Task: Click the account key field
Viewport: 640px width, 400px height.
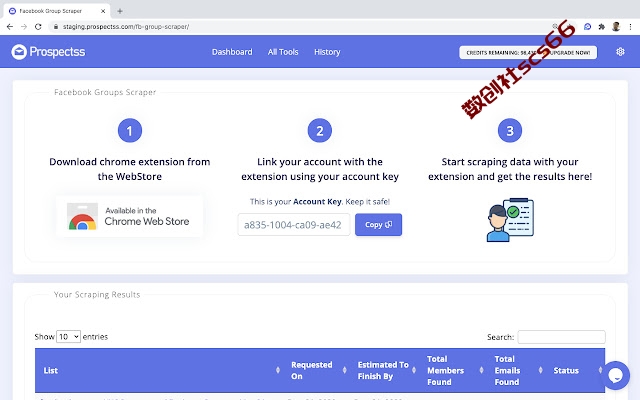Action: (294, 224)
